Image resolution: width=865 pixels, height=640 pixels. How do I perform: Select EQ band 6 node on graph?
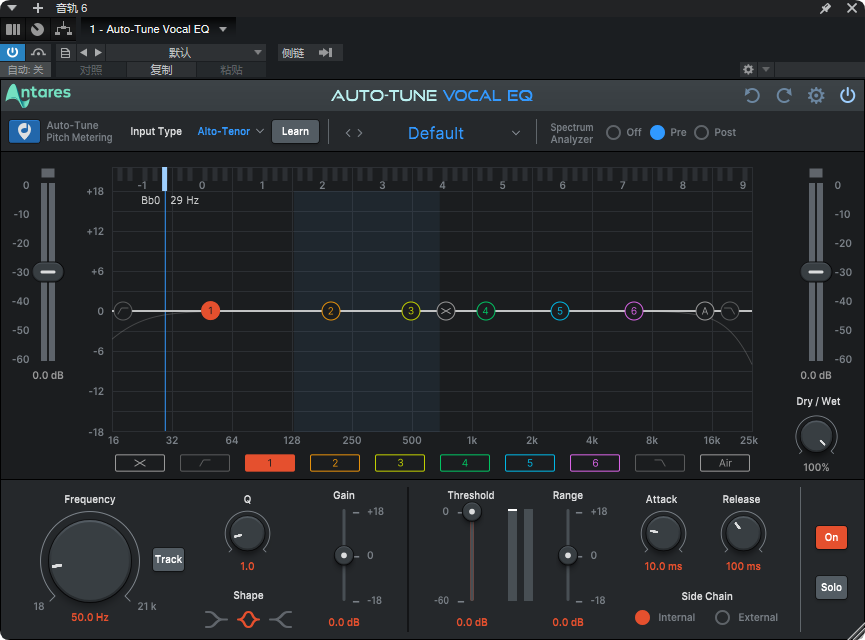(x=633, y=311)
